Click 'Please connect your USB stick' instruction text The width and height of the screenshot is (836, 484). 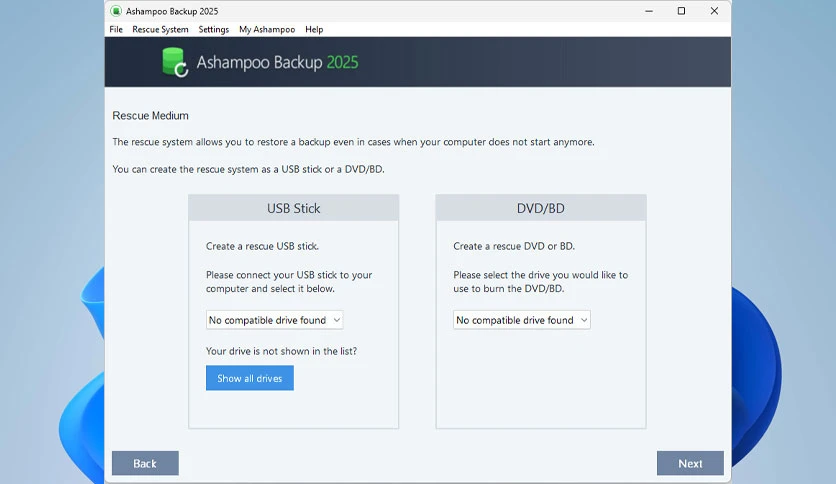click(289, 281)
